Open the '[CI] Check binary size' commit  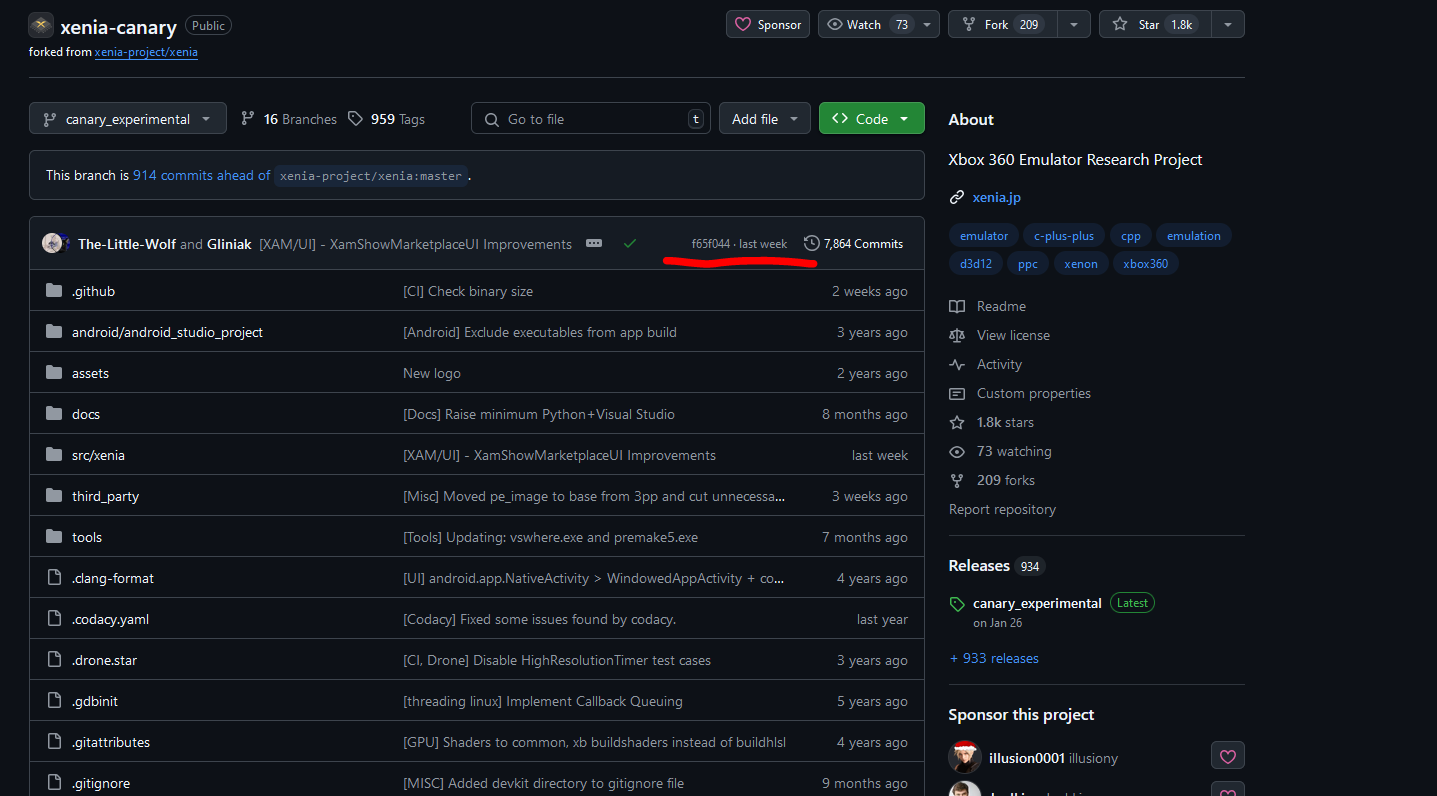point(468,291)
